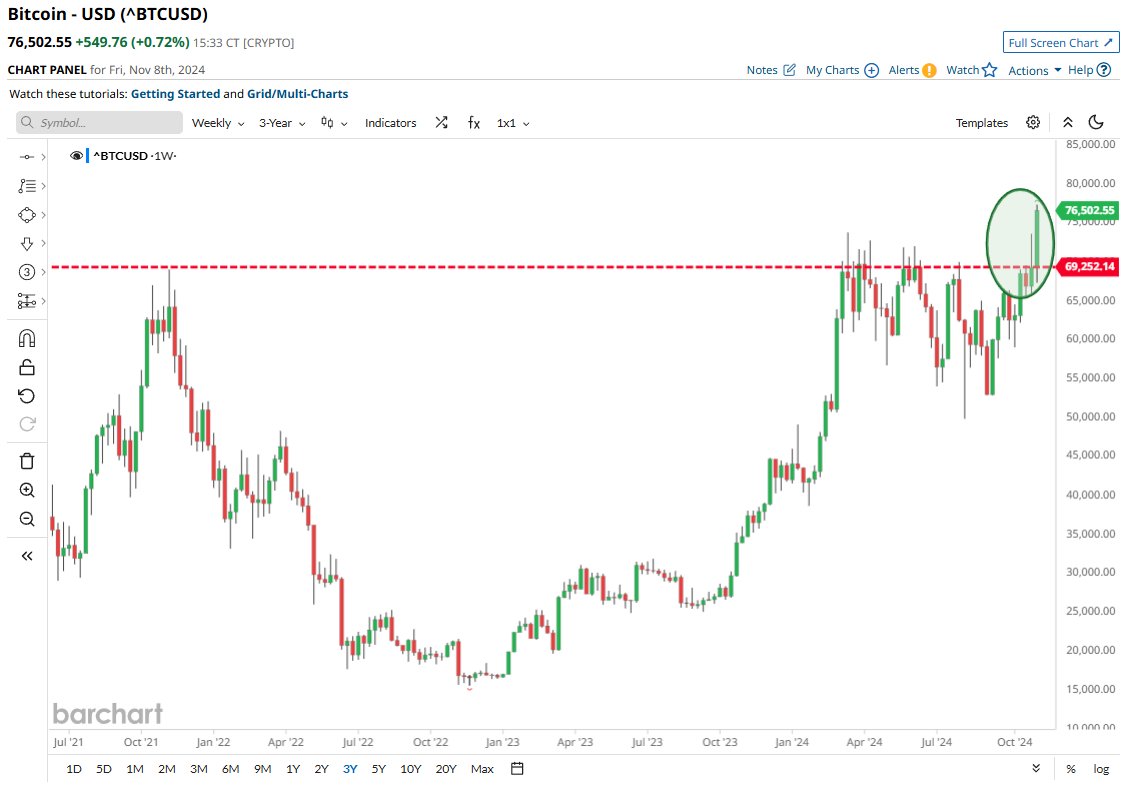The width and height of the screenshot is (1129, 791).
Task: Select the 2M range
Action: coord(166,769)
